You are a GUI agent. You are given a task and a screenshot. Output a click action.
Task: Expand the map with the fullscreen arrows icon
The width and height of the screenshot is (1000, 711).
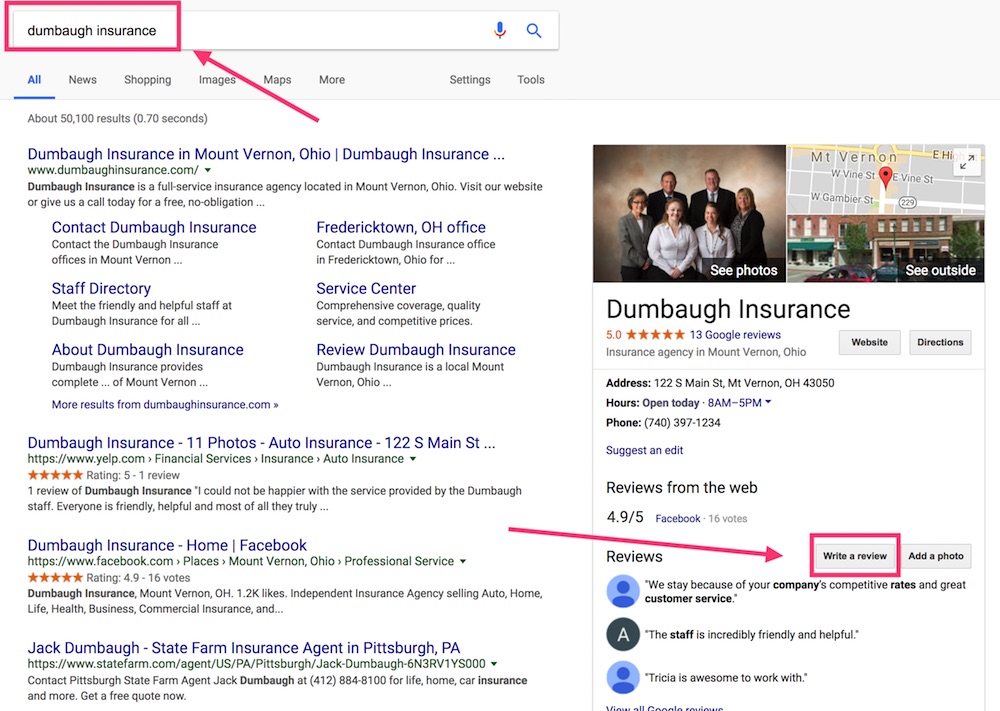click(x=967, y=162)
